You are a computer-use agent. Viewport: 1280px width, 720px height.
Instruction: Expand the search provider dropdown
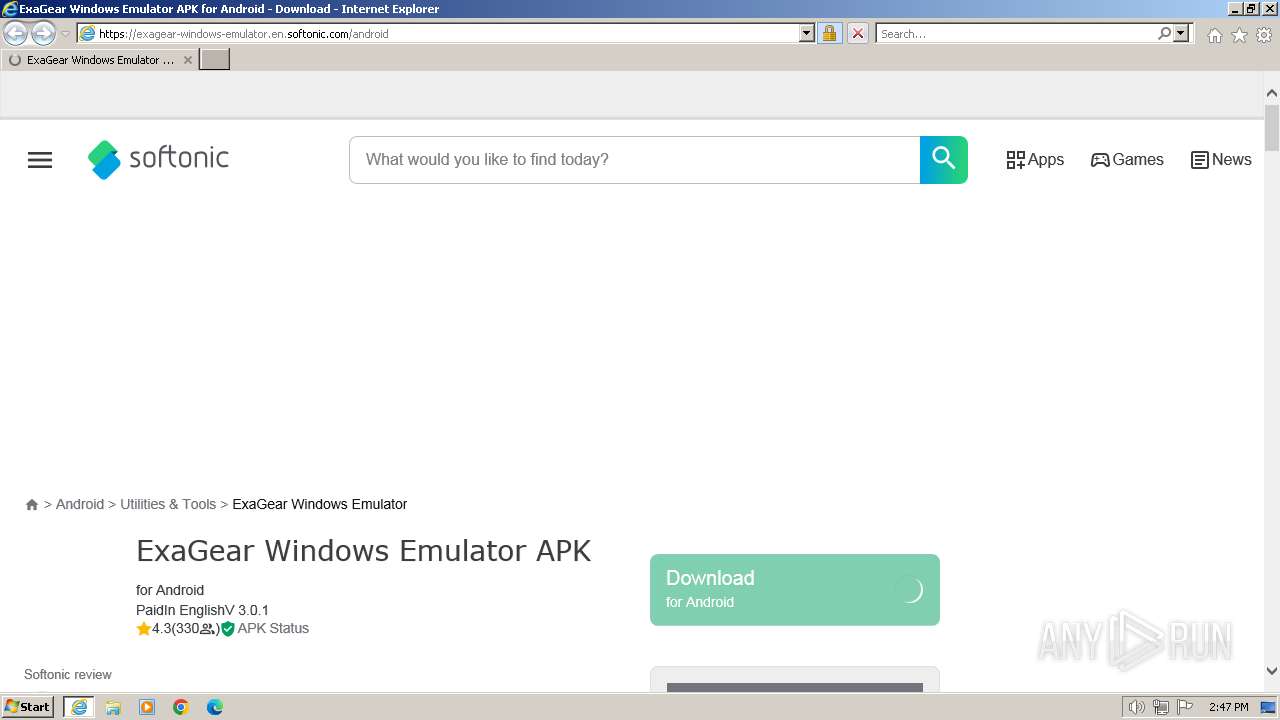point(1182,34)
